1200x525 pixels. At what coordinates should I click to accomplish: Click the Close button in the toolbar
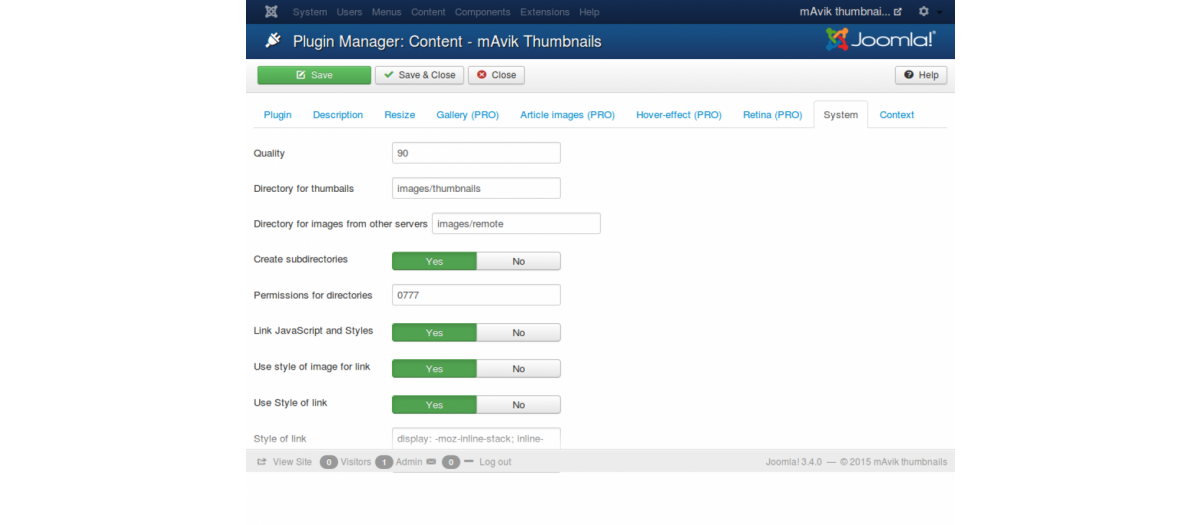click(x=496, y=75)
